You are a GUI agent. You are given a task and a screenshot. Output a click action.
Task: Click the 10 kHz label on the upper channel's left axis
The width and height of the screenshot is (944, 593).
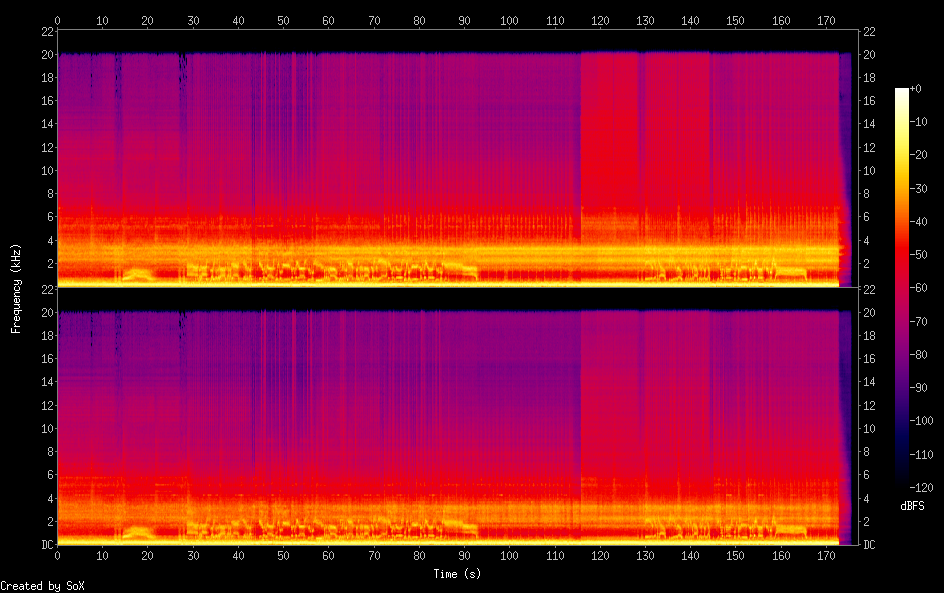point(46,170)
